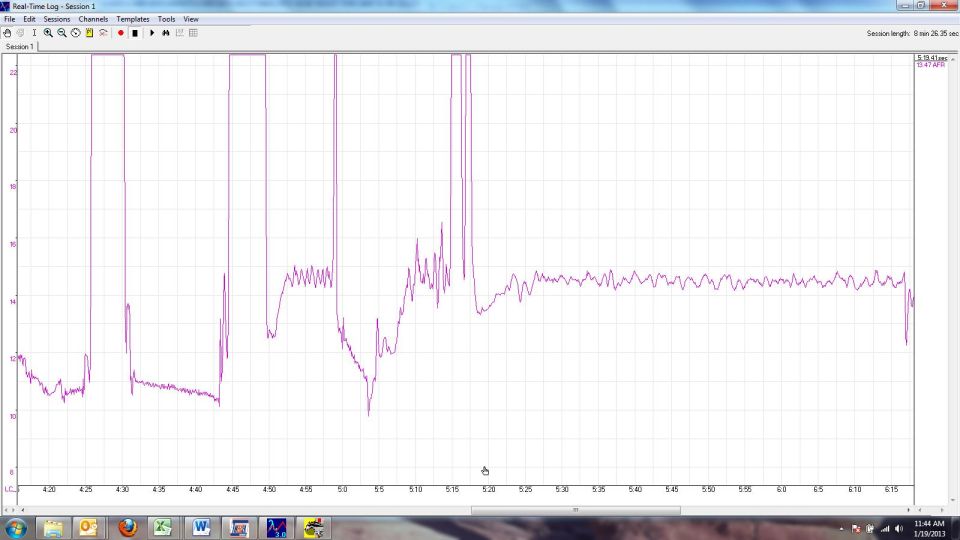Open the Sessions menu
Viewport: 960px width, 540px height.
click(57, 19)
